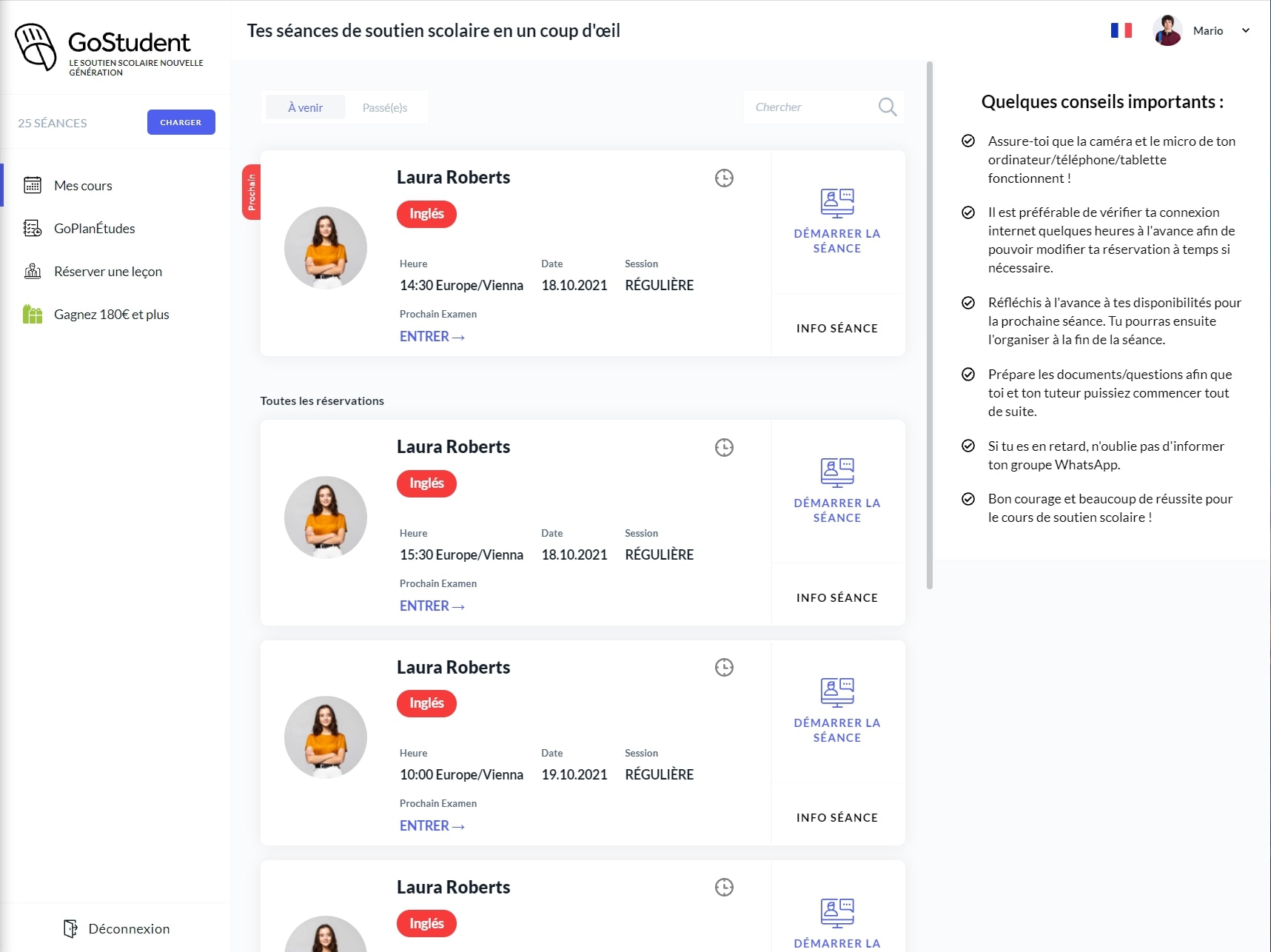
Task: Switch to the À venir tab
Action: pos(305,107)
